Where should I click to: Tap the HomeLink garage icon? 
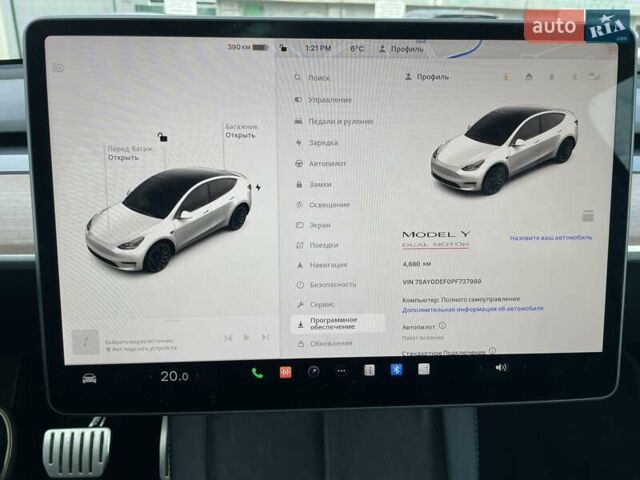pyautogui.click(x=529, y=76)
